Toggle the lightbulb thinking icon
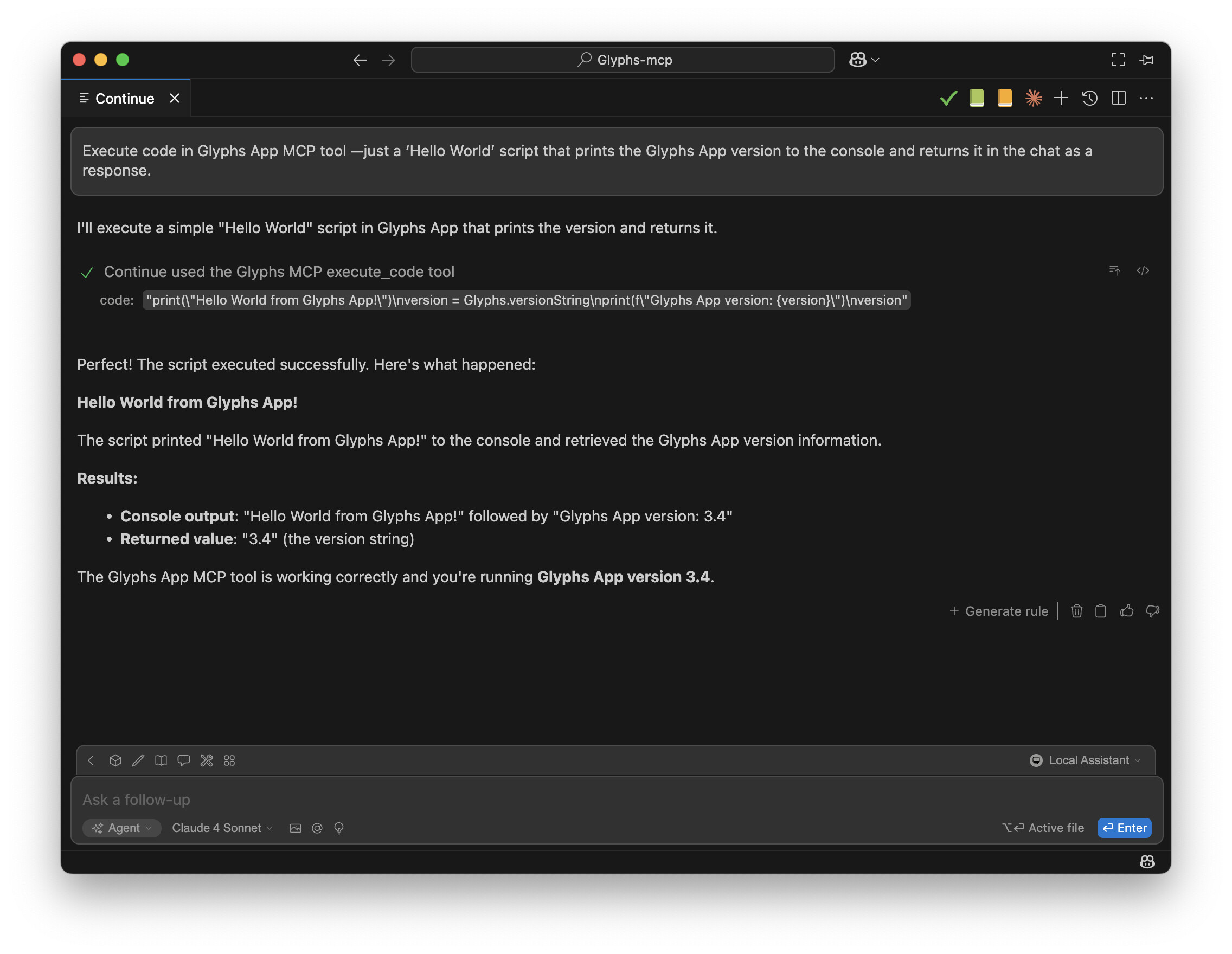Viewport: 1232px width, 954px height. (338, 828)
